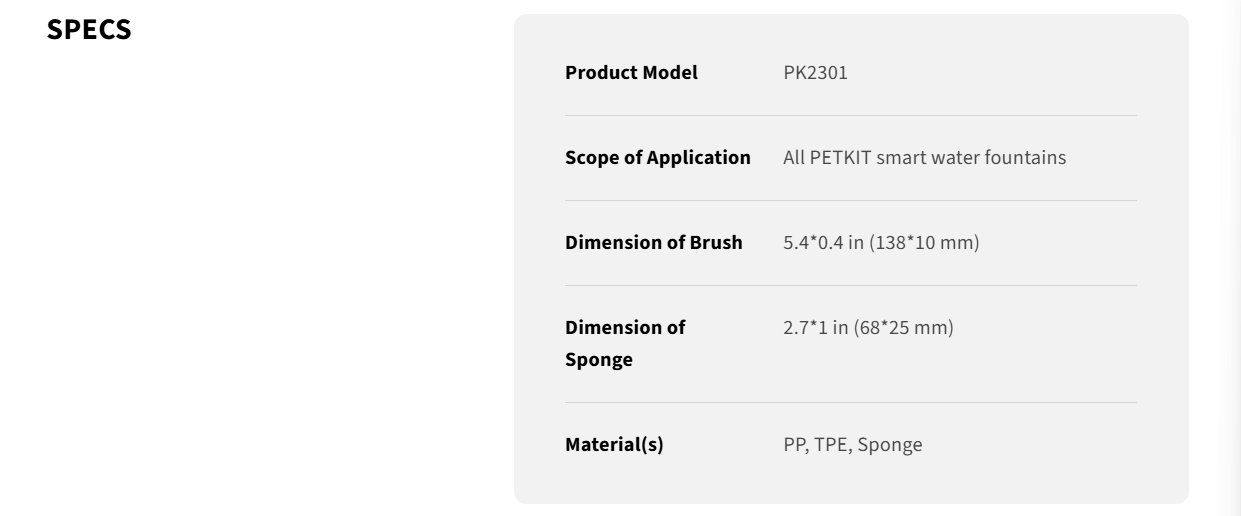Click the (68*25 mm) metric value
This screenshot has height=516, width=1241.
click(x=904, y=327)
